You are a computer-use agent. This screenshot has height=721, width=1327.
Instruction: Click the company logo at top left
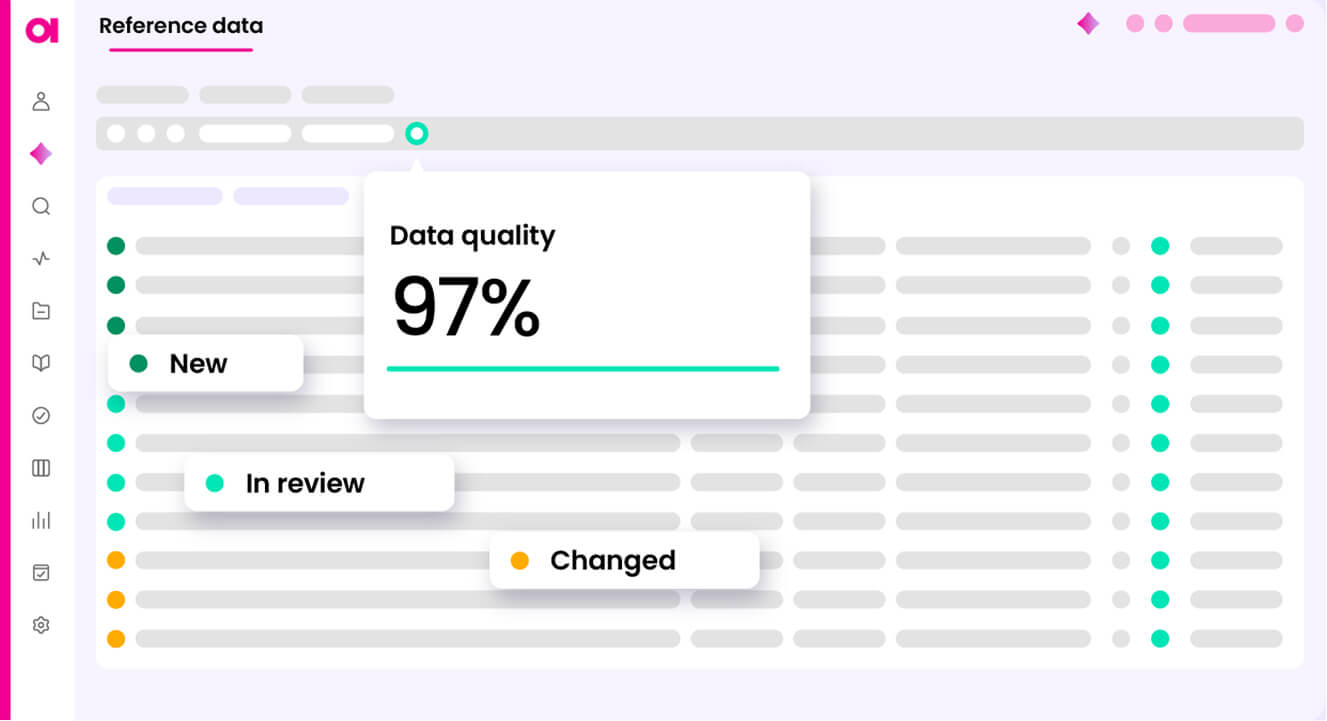42,30
